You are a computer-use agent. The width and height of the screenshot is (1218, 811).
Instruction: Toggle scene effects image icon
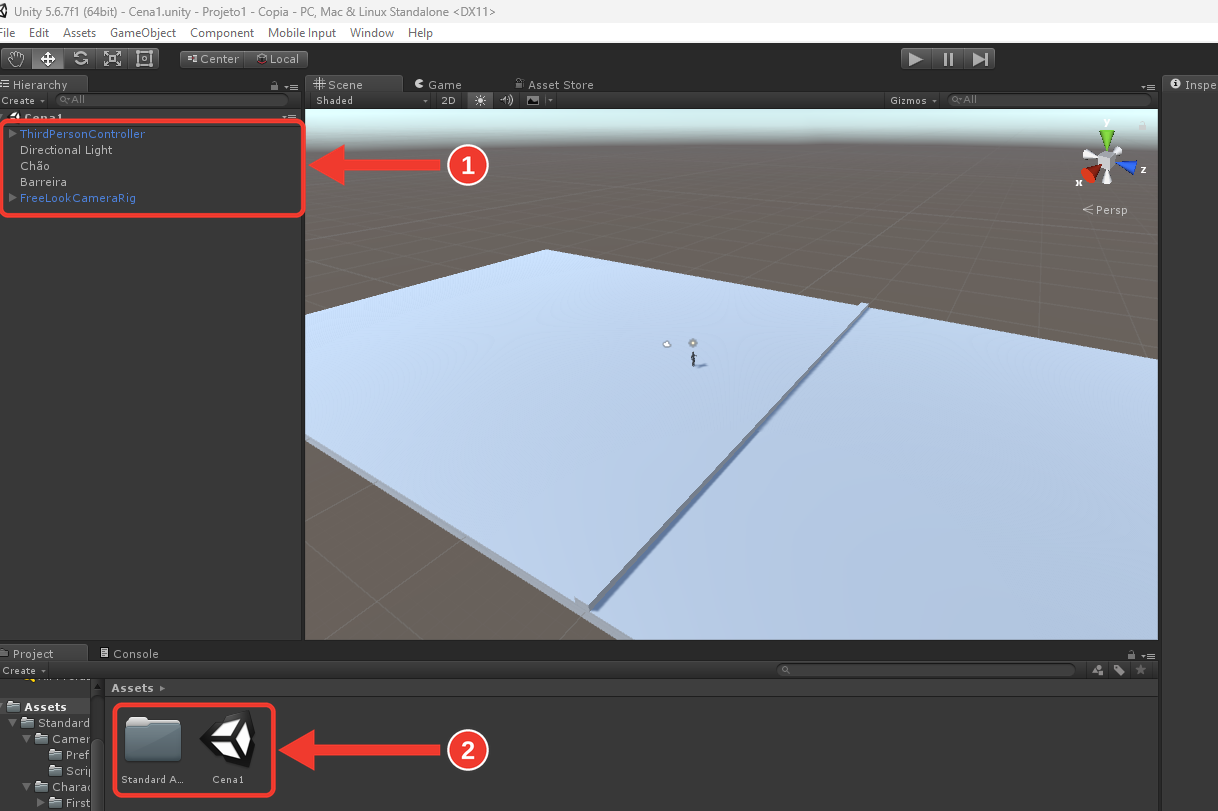pos(533,100)
